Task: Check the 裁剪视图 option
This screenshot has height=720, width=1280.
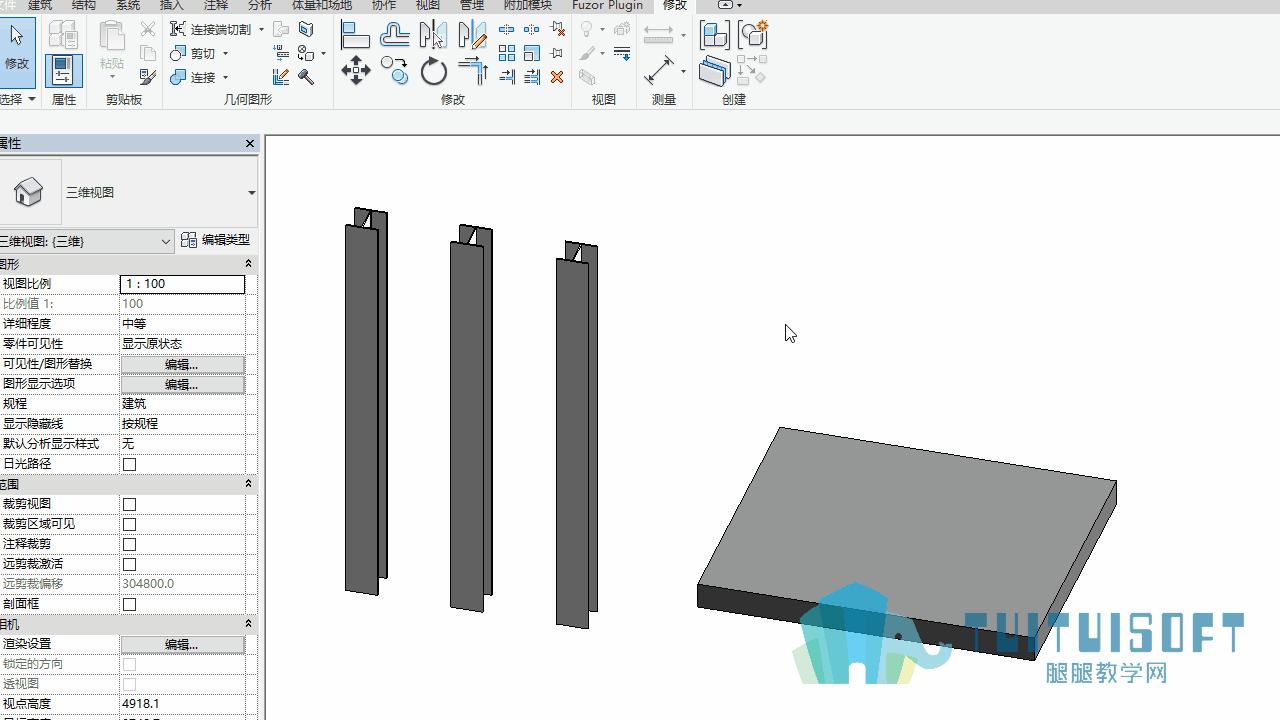Action: point(129,504)
